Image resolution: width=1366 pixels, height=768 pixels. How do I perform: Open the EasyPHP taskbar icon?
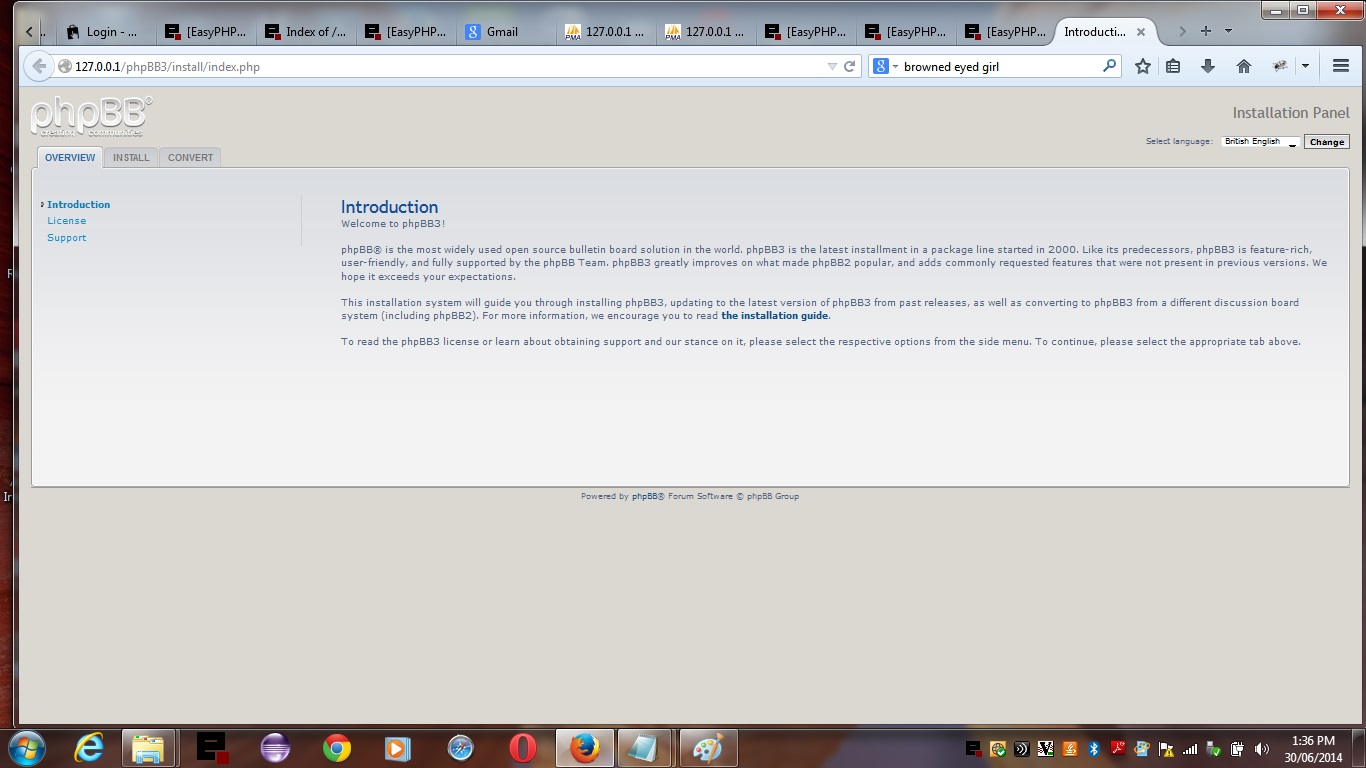tap(212, 747)
